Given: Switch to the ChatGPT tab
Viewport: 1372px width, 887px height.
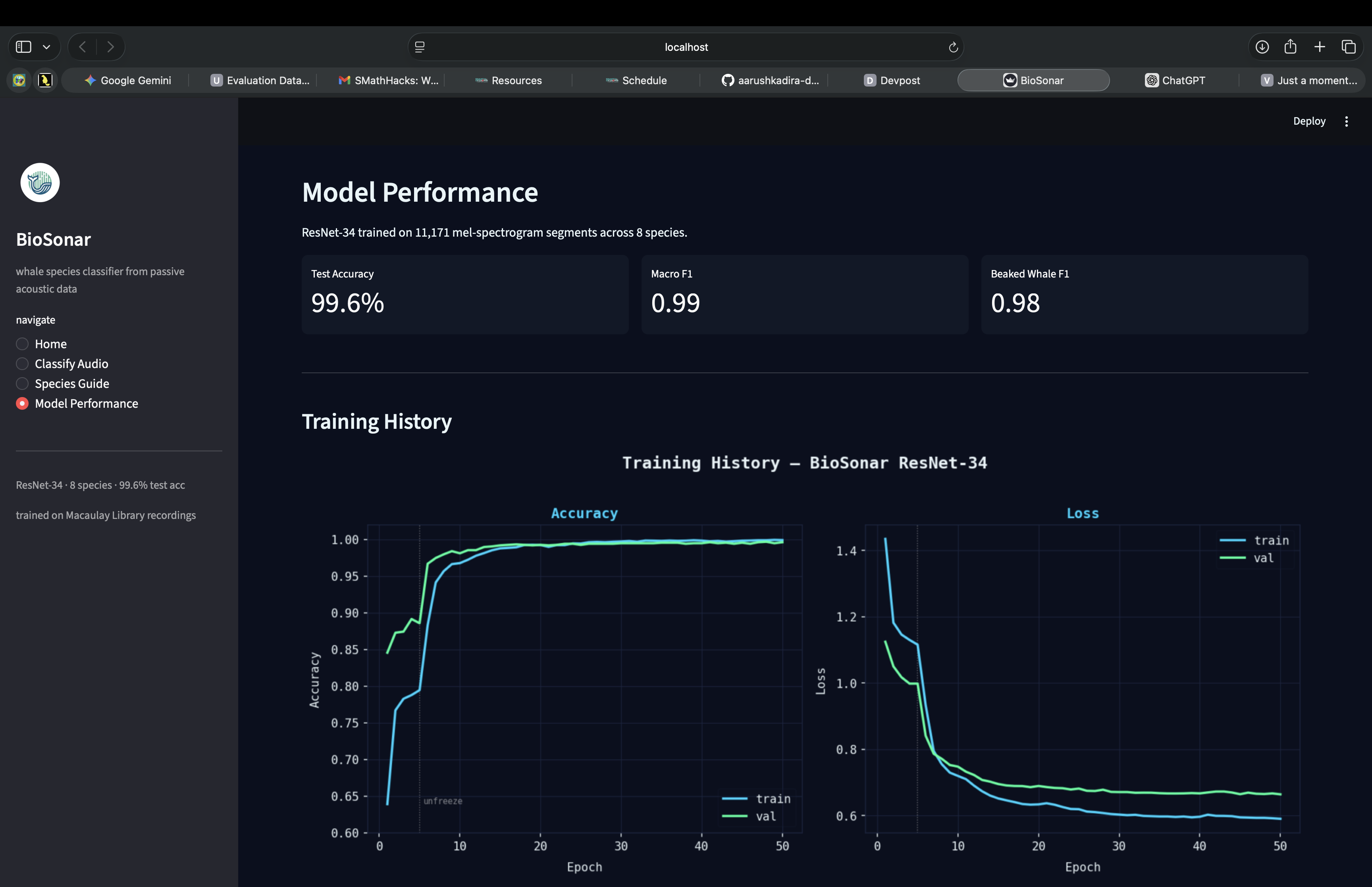Looking at the screenshot, I should (x=1175, y=80).
